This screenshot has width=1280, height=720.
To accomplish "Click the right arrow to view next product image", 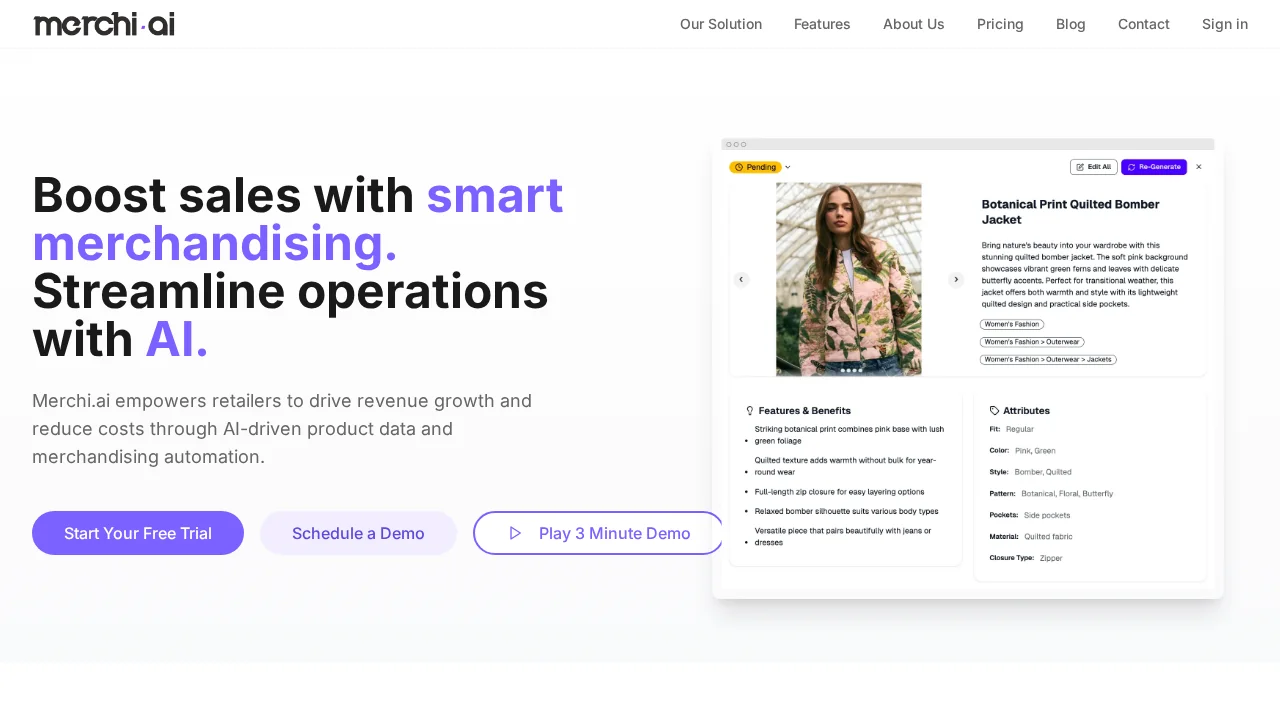I will [956, 279].
